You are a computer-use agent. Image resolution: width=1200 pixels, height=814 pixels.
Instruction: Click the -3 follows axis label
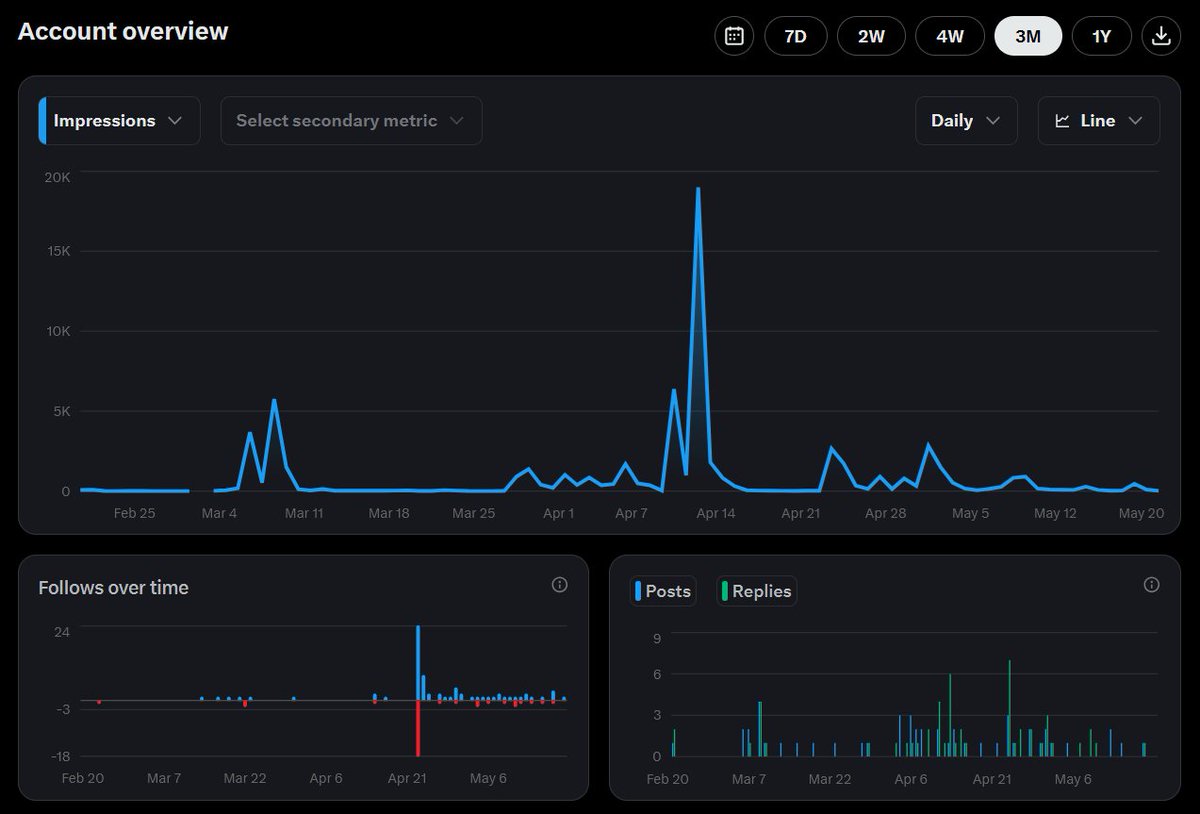pyautogui.click(x=62, y=709)
